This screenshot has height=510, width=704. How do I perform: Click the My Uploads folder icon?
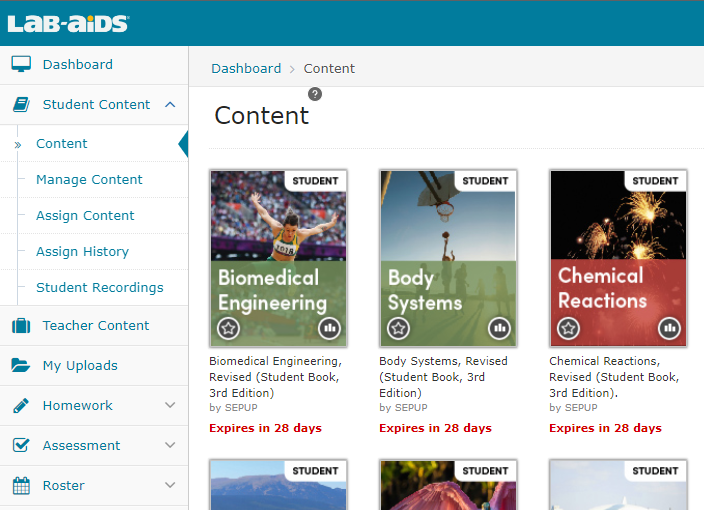click(x=21, y=366)
